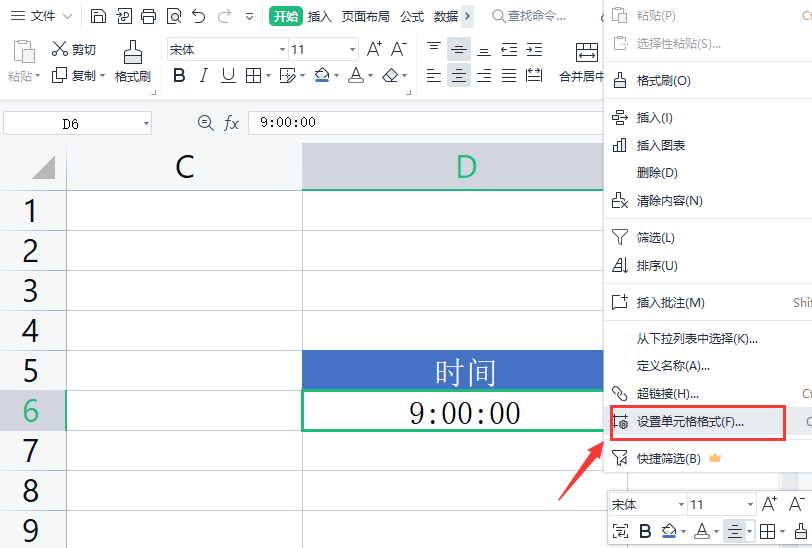Screen dimensions: 812x548
Task: Open Print Preview icon
Action: (174, 16)
